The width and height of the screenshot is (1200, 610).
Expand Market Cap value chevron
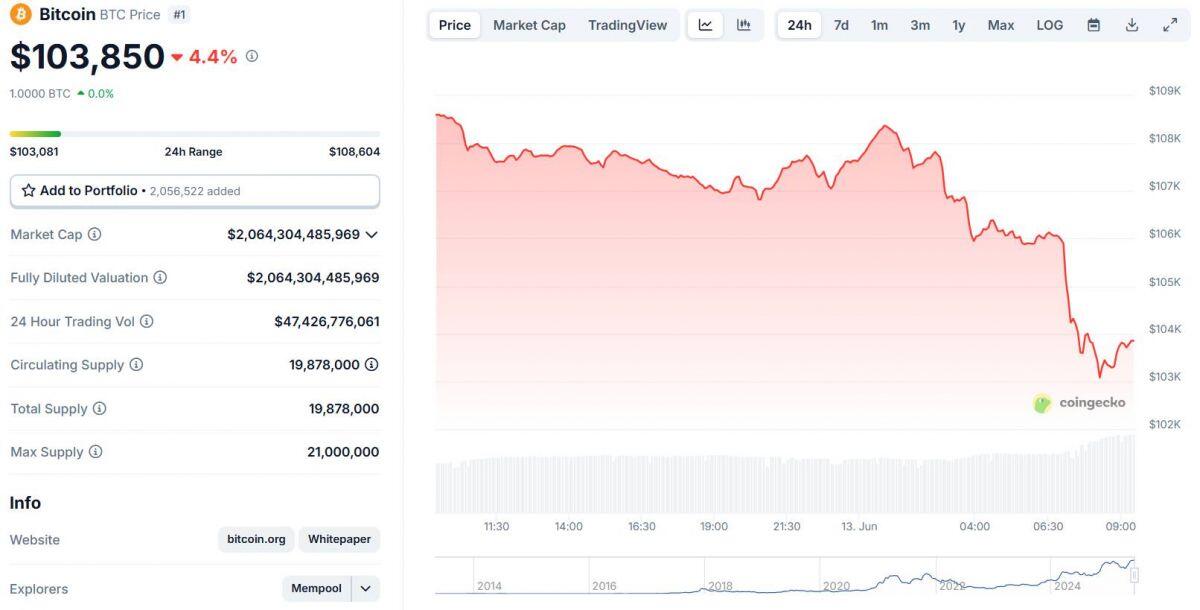372,234
